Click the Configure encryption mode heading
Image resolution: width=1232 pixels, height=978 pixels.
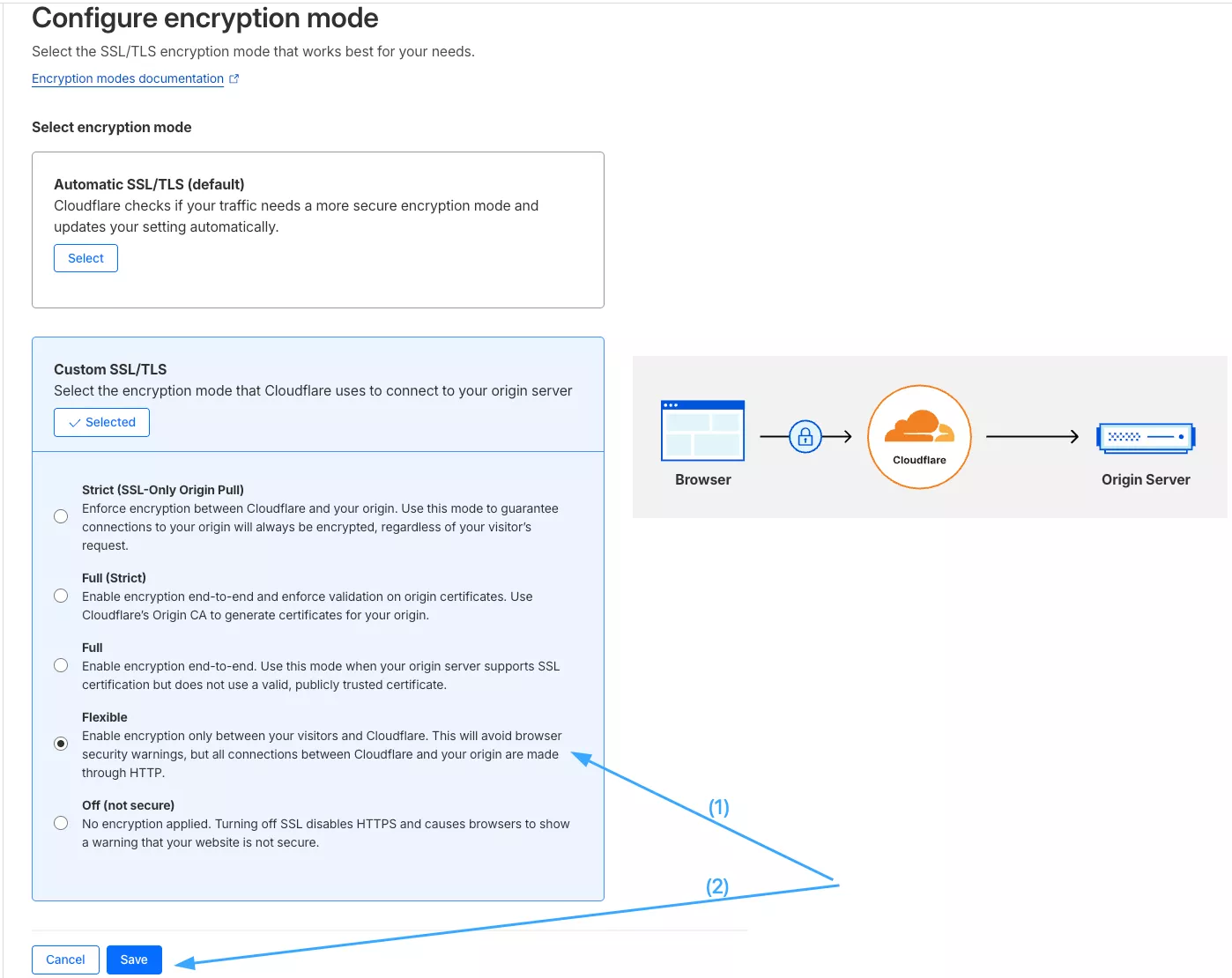[204, 18]
